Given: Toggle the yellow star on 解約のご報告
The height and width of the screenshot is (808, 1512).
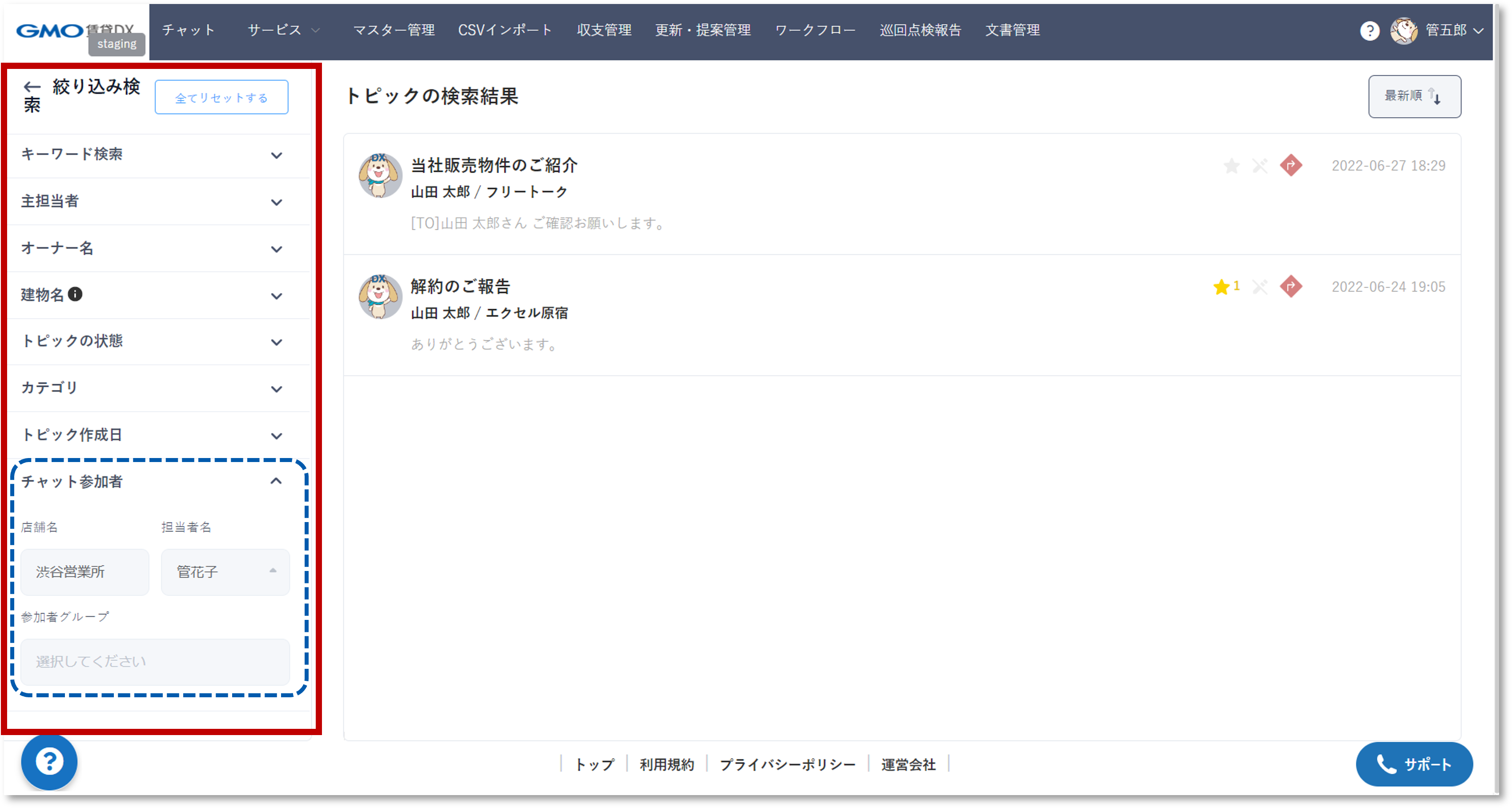Looking at the screenshot, I should point(1222,287).
